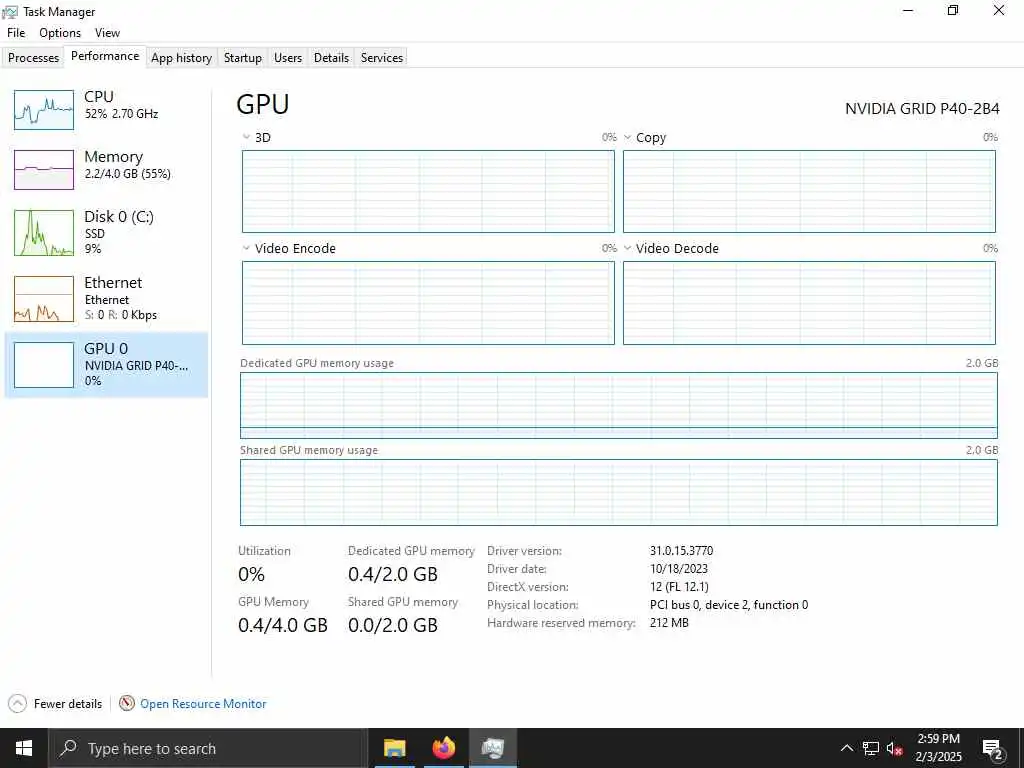Open File Explorer from the taskbar

(x=394, y=748)
